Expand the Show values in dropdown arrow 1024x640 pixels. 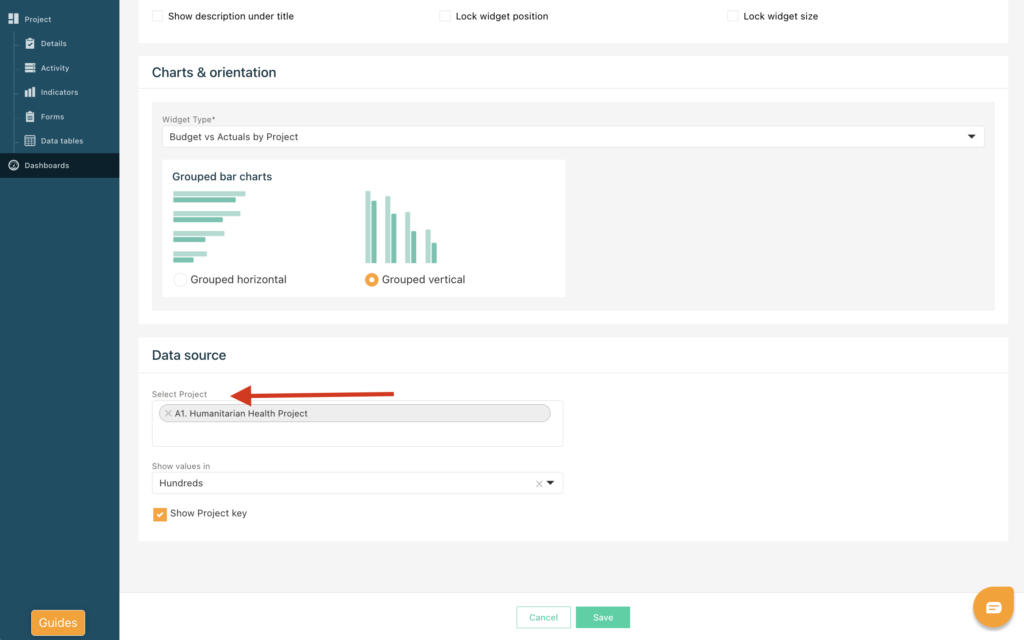pos(551,483)
